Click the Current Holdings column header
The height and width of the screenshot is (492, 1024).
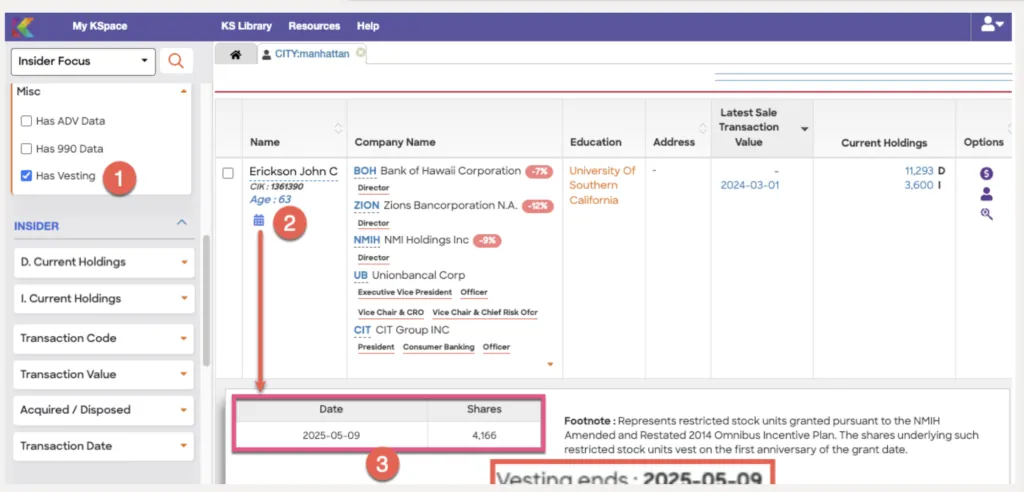click(x=884, y=143)
